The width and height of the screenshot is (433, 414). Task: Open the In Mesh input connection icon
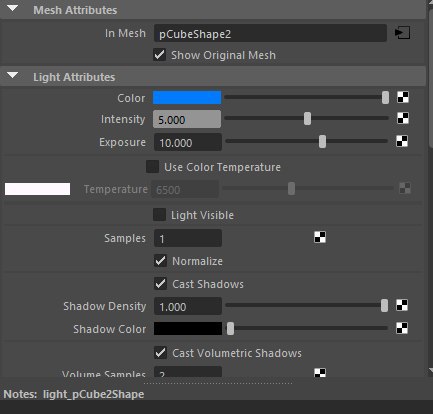tap(402, 33)
